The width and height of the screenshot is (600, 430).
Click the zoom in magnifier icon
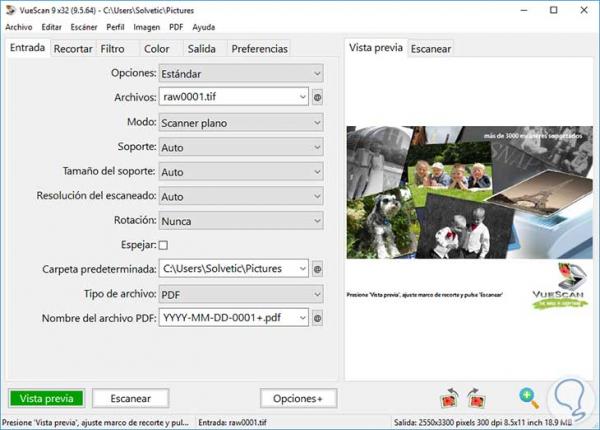tap(529, 398)
